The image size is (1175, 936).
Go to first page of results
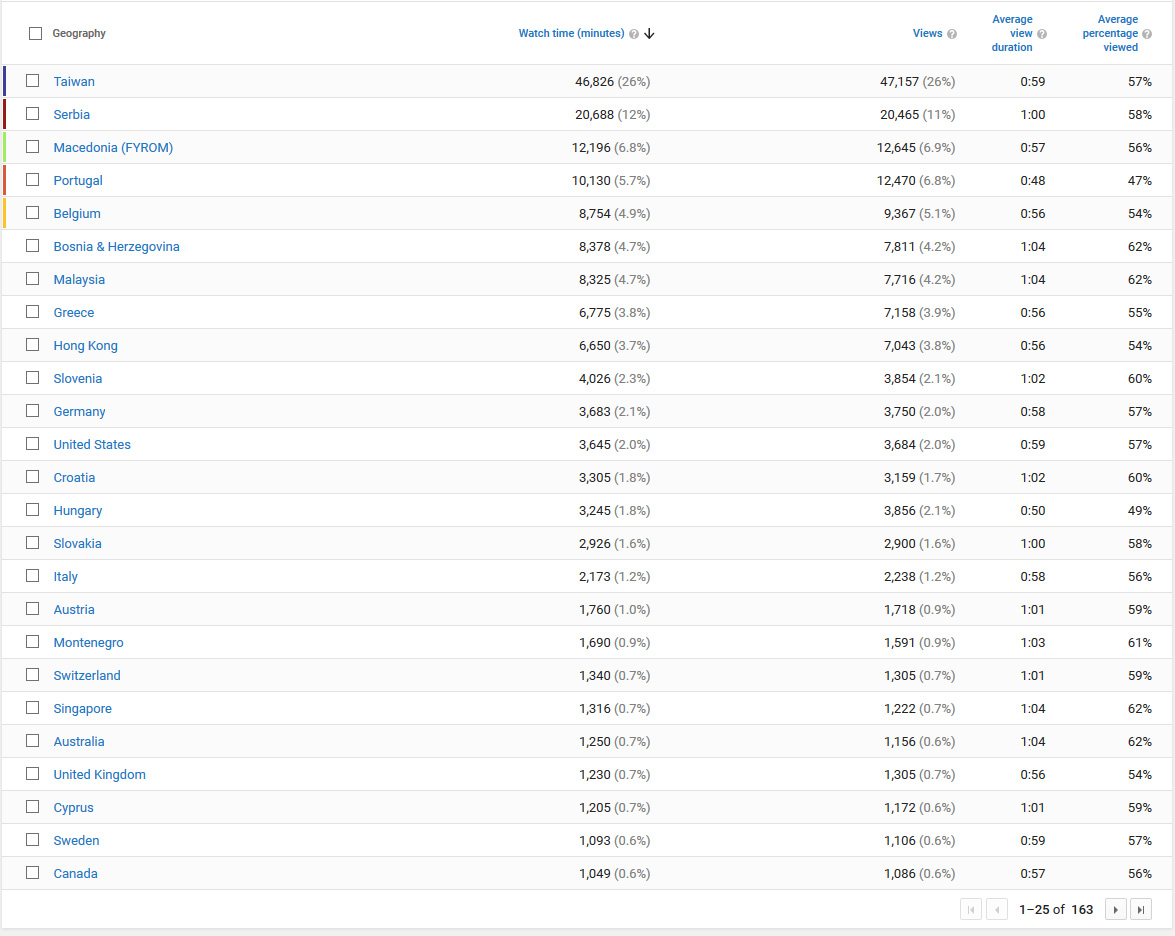coord(970,910)
